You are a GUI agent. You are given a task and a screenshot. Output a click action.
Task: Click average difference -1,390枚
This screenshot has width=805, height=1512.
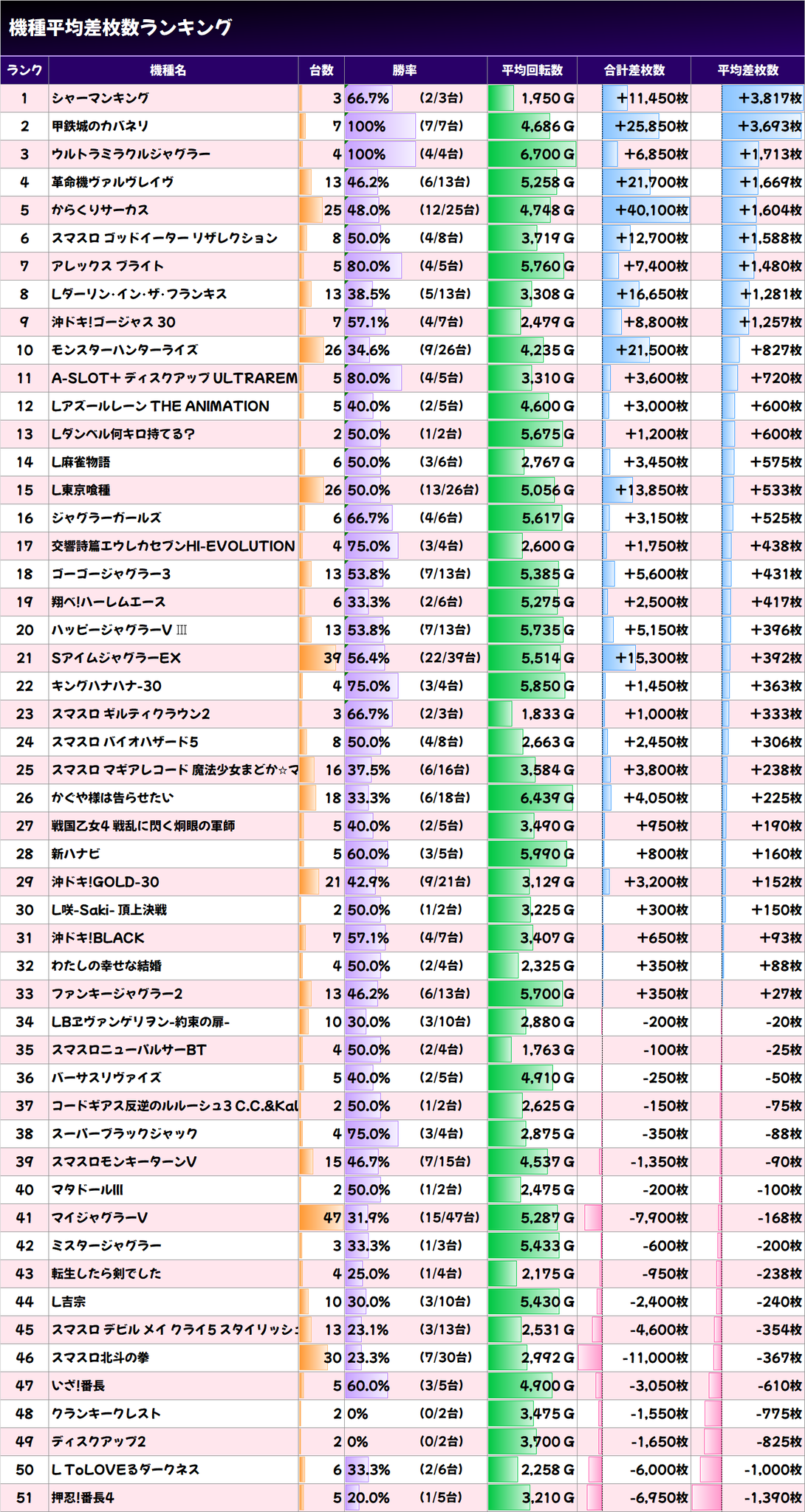[773, 1498]
